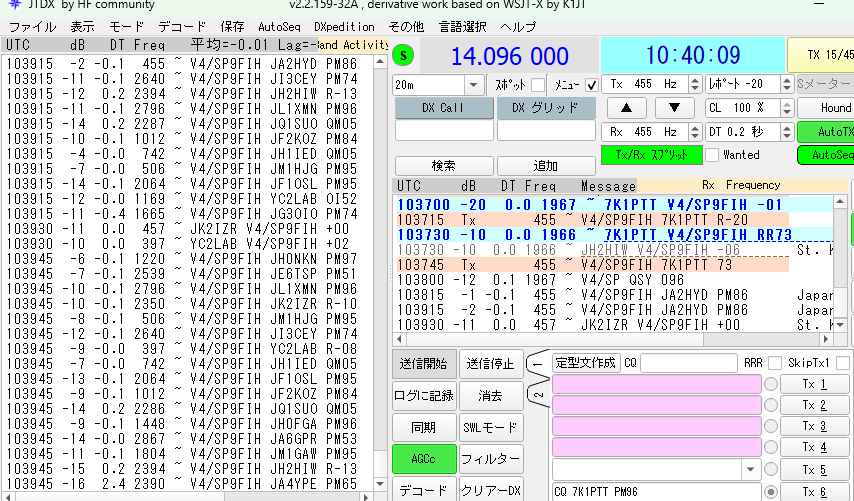Screen dimensions: 854x501
Task: Click the Tx 3 message button
Action: tap(814, 426)
